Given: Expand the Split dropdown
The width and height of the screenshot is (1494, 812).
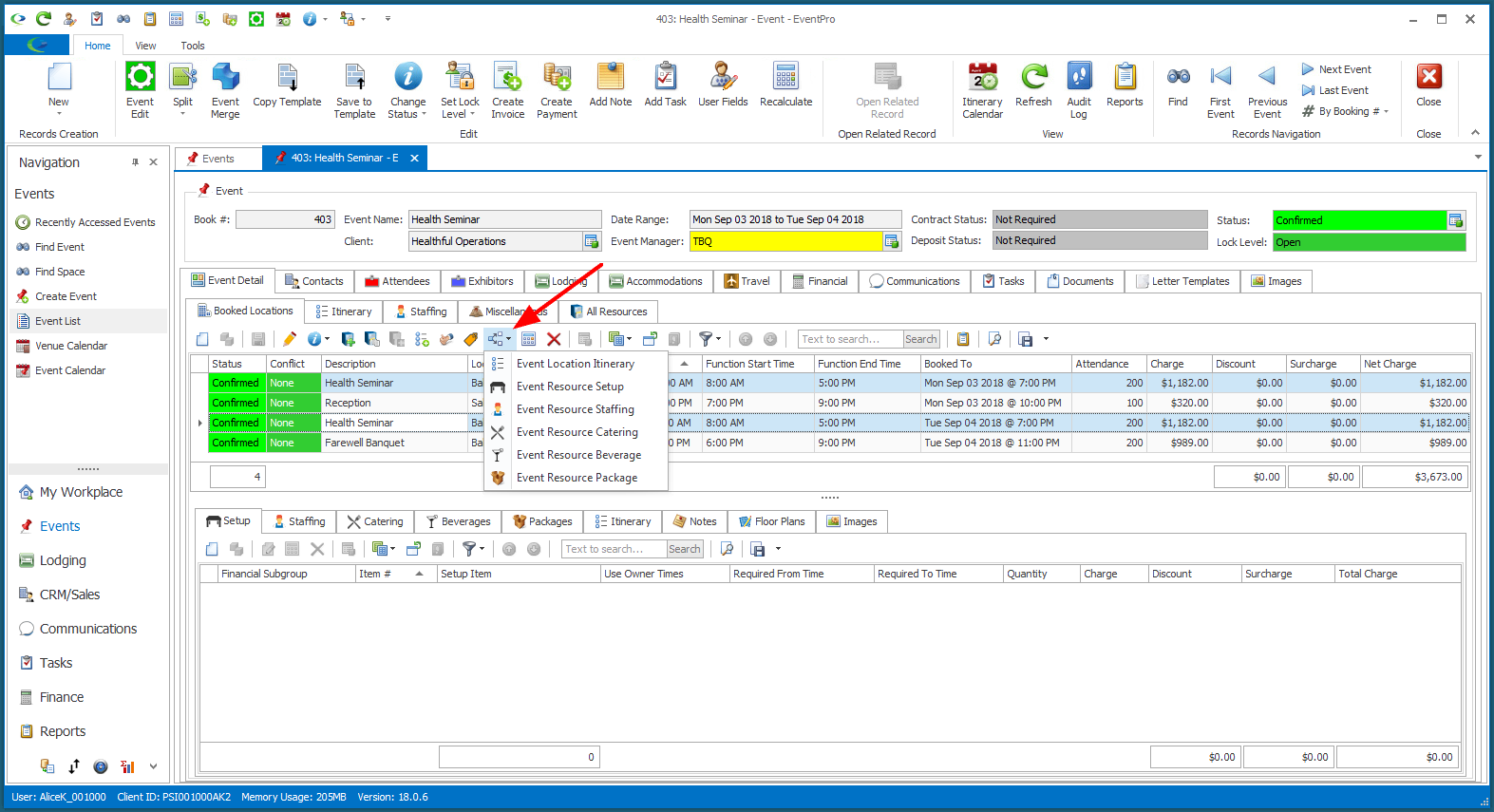Looking at the screenshot, I should (x=182, y=113).
